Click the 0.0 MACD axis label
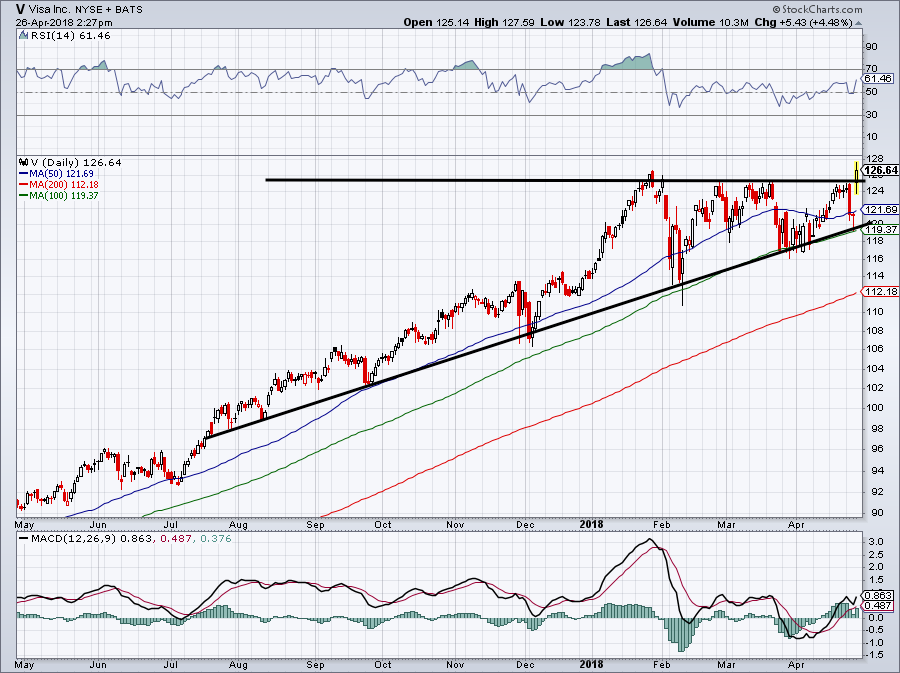 click(875, 617)
